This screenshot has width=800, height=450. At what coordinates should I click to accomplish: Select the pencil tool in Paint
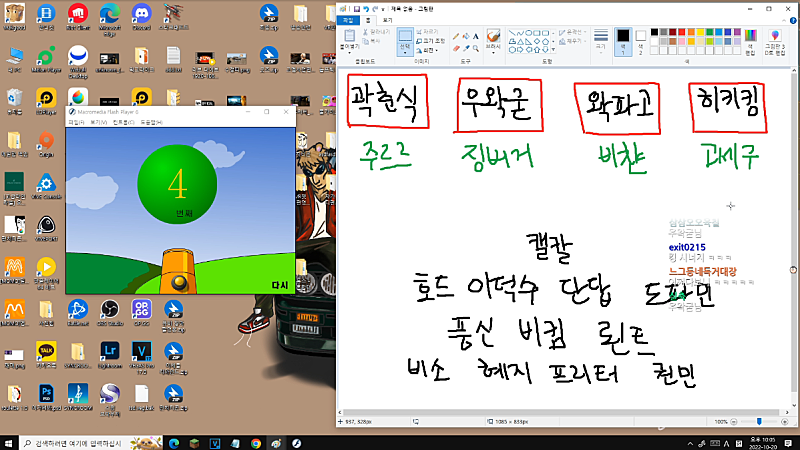pyautogui.click(x=456, y=34)
